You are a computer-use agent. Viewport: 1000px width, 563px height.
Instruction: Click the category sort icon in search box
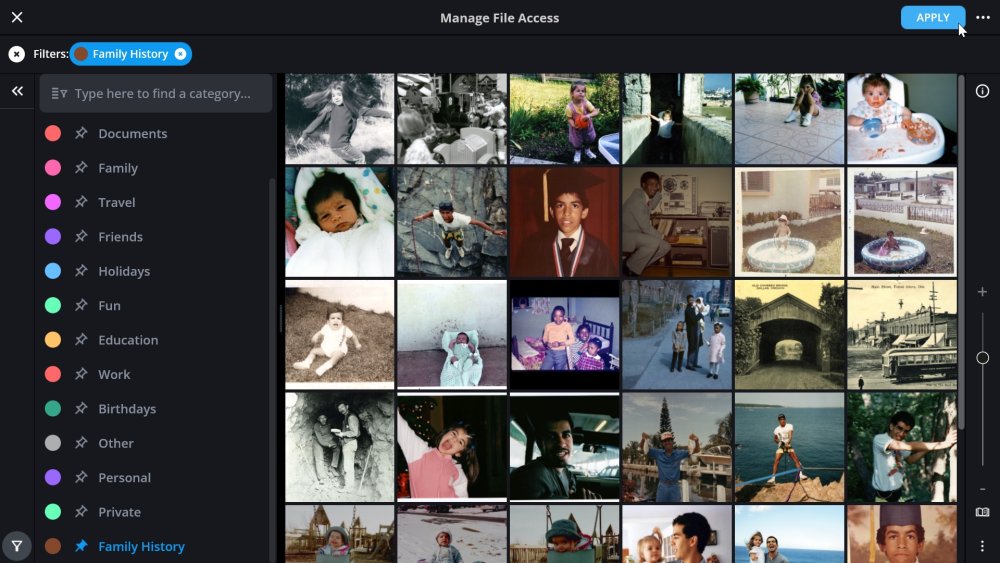(x=59, y=93)
